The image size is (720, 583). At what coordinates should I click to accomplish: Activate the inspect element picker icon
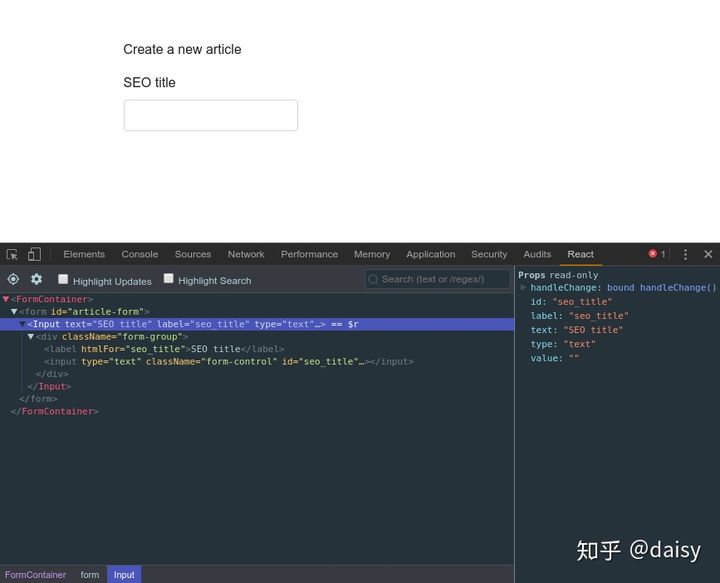[12, 254]
